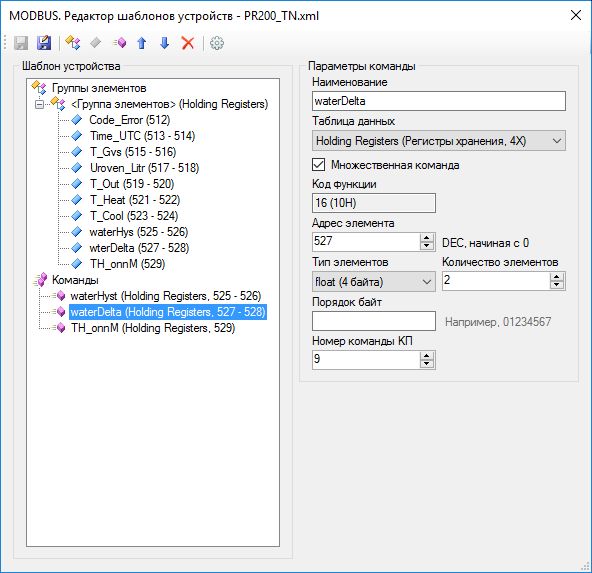The width and height of the screenshot is (592, 573).
Task: Click the waterHys diamond icon
Action: [77, 232]
